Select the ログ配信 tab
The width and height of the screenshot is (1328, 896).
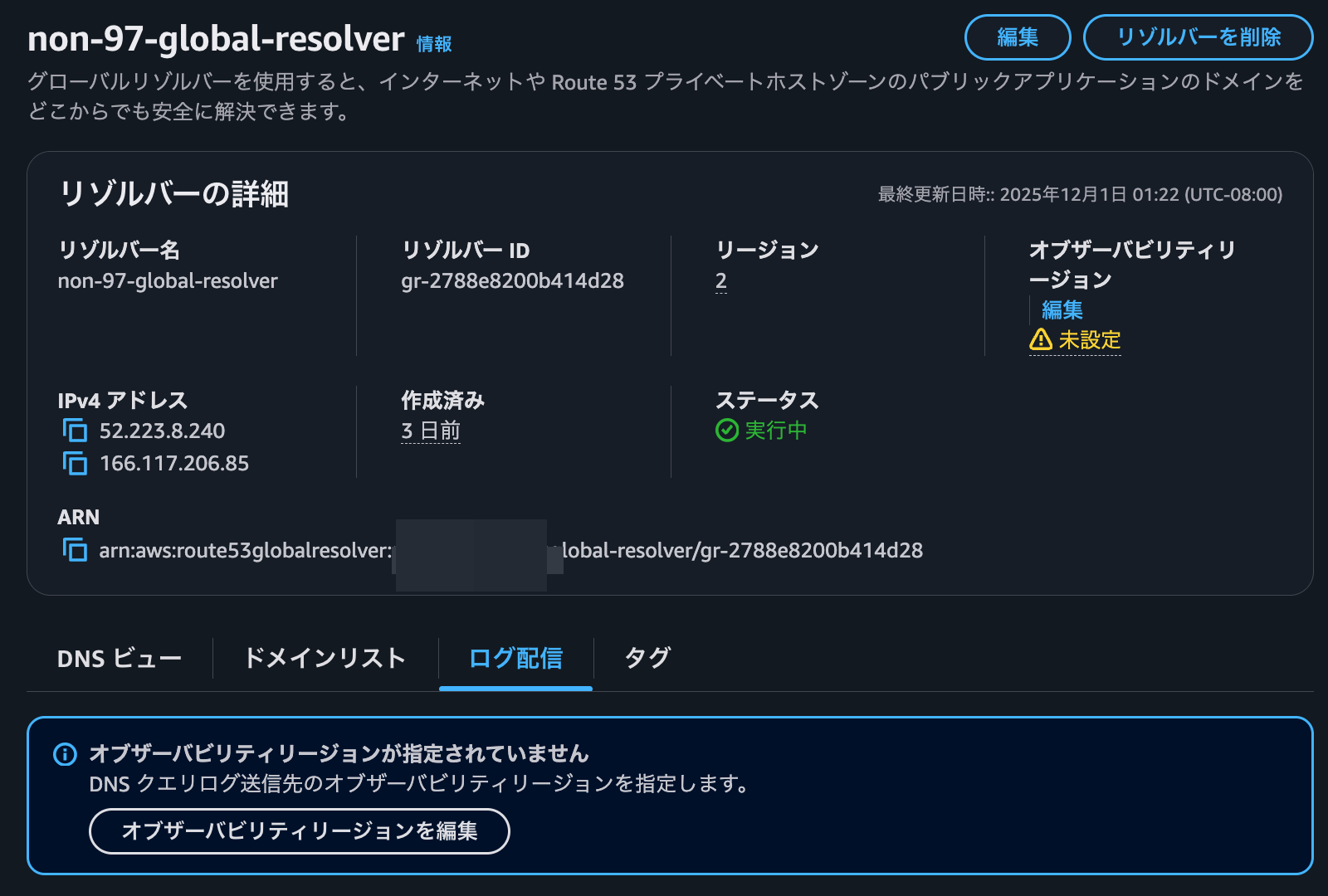tap(515, 658)
